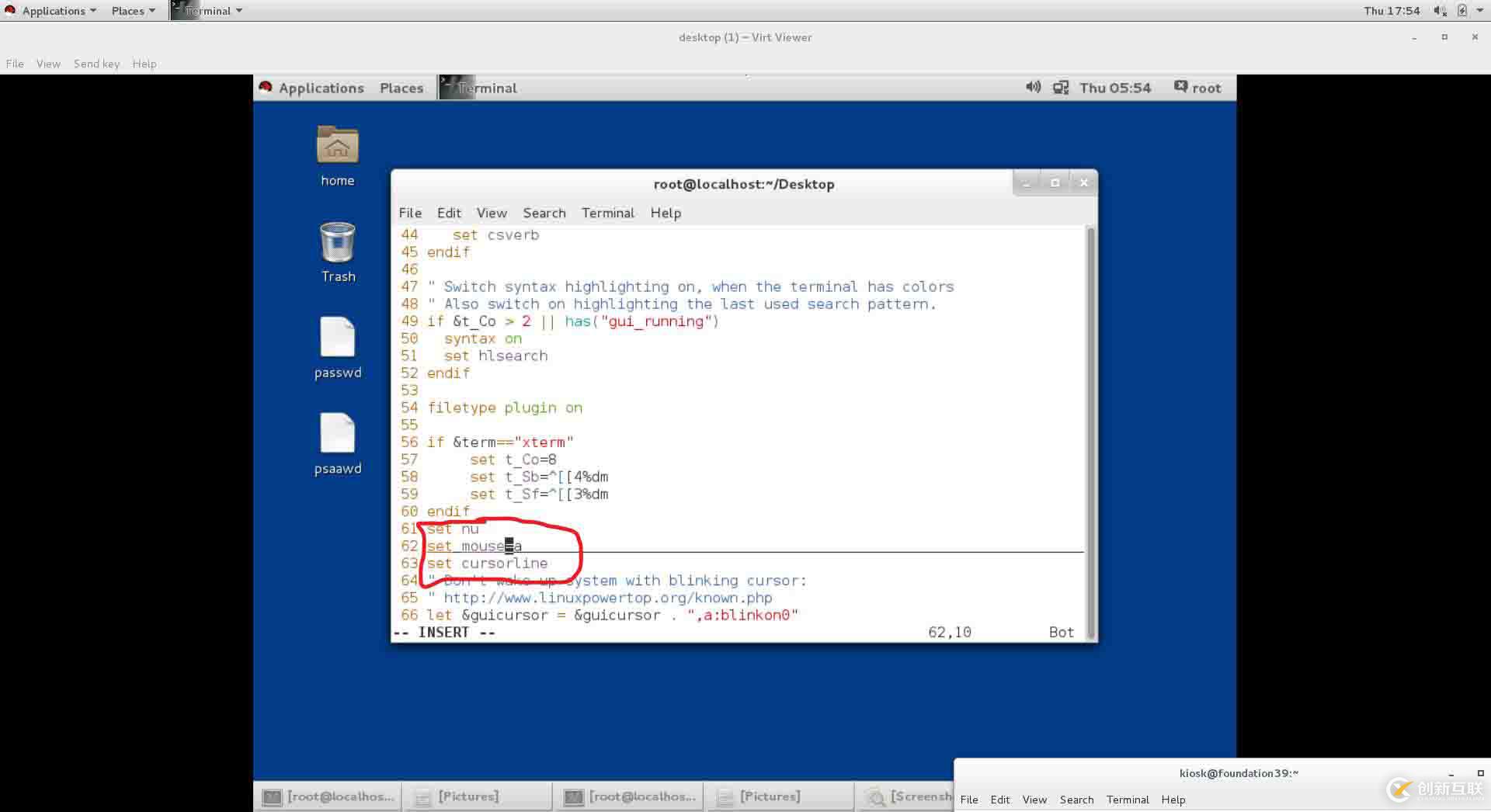Expand the host Places menu

133,11
